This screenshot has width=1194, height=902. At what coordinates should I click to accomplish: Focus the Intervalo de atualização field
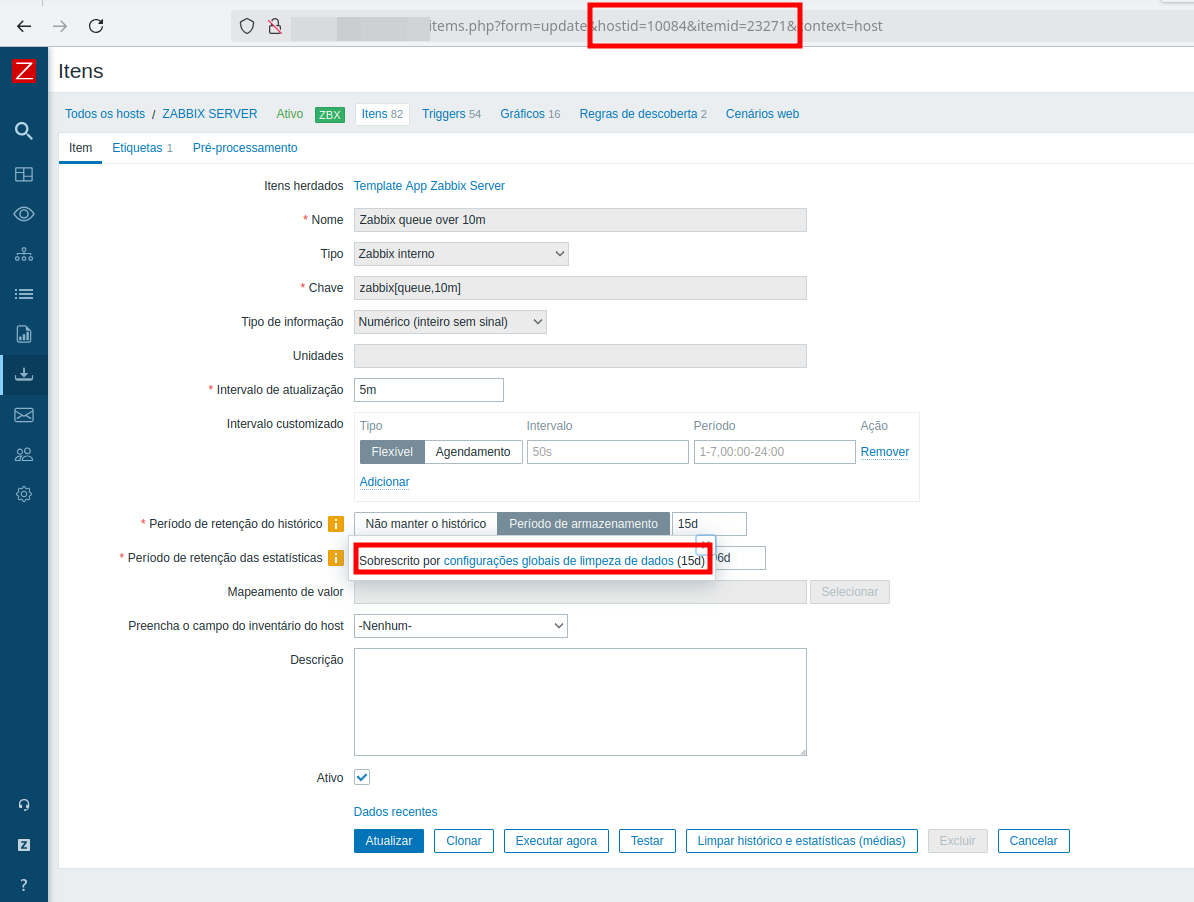tap(429, 390)
